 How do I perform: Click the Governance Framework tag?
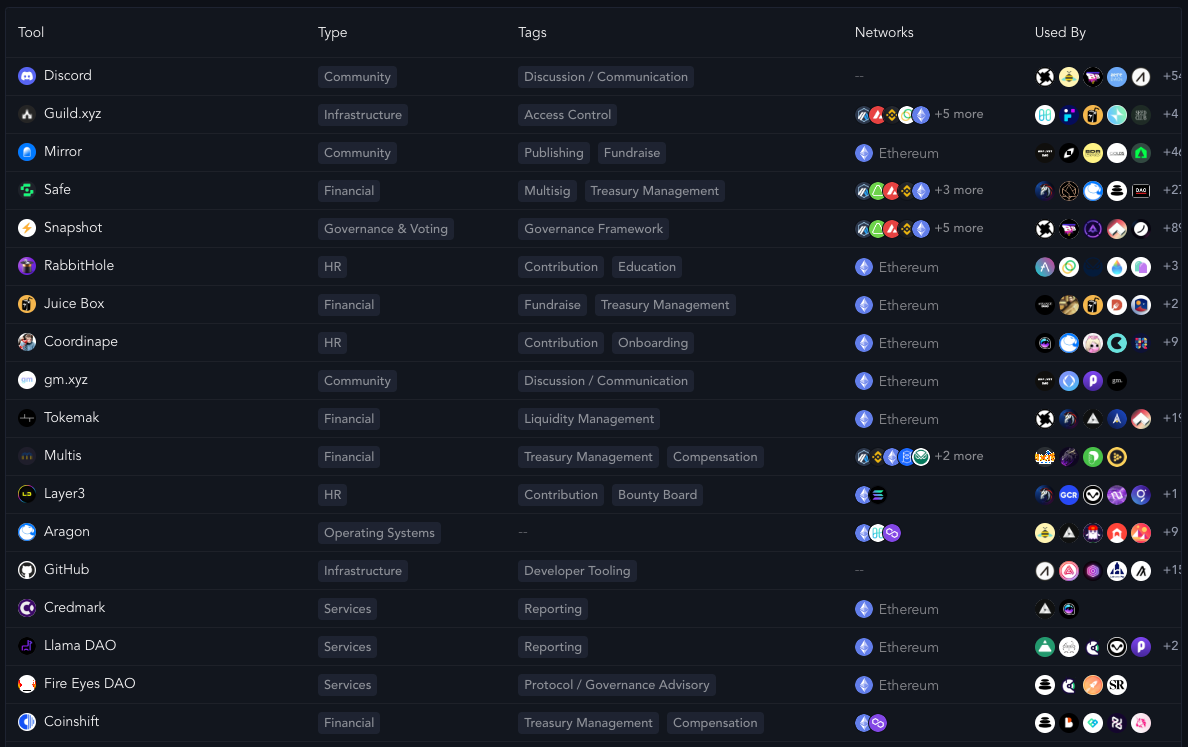coord(593,229)
